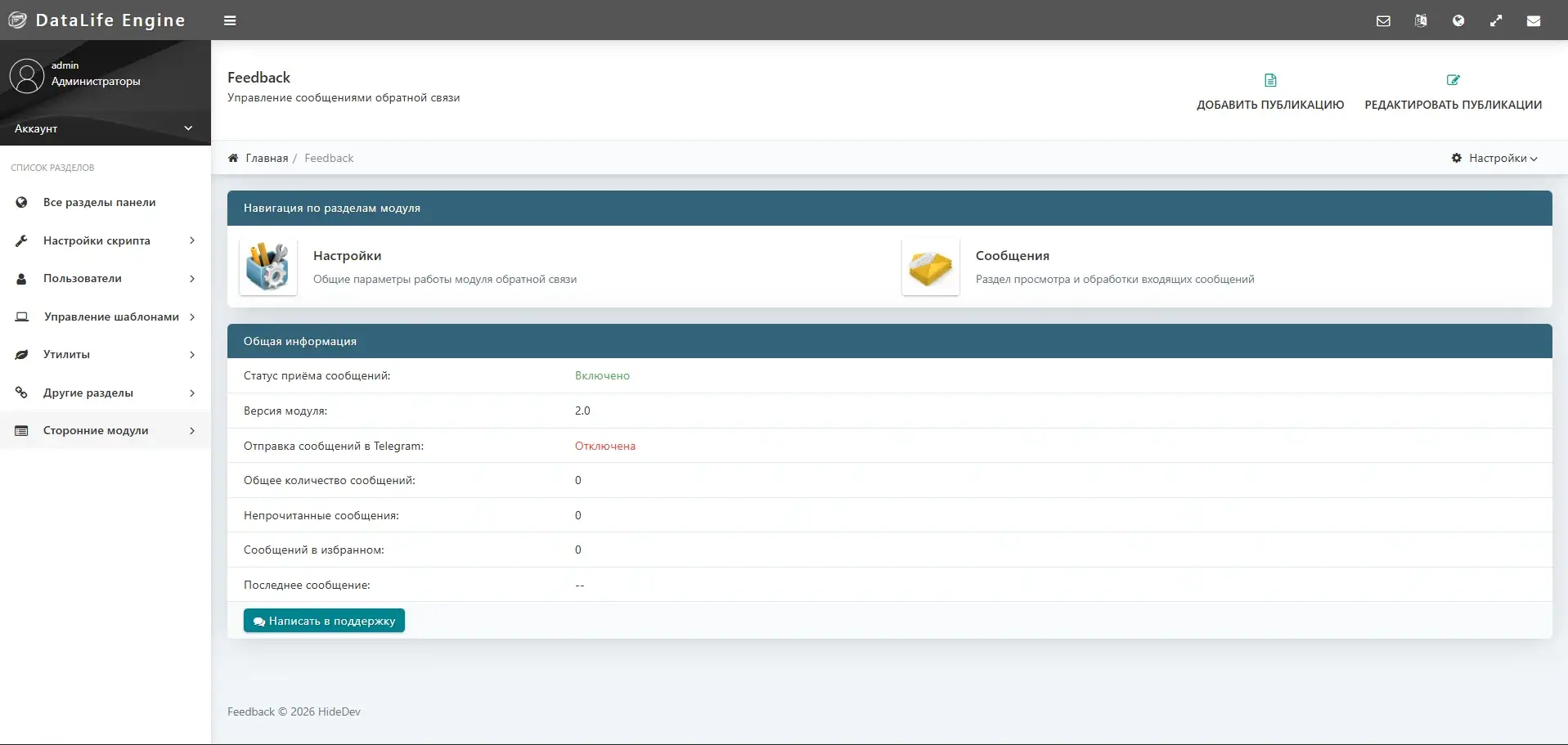Screen dimensions: 1568x745
Task: Expand the Пользователи submenu arrow
Action: tap(192, 279)
